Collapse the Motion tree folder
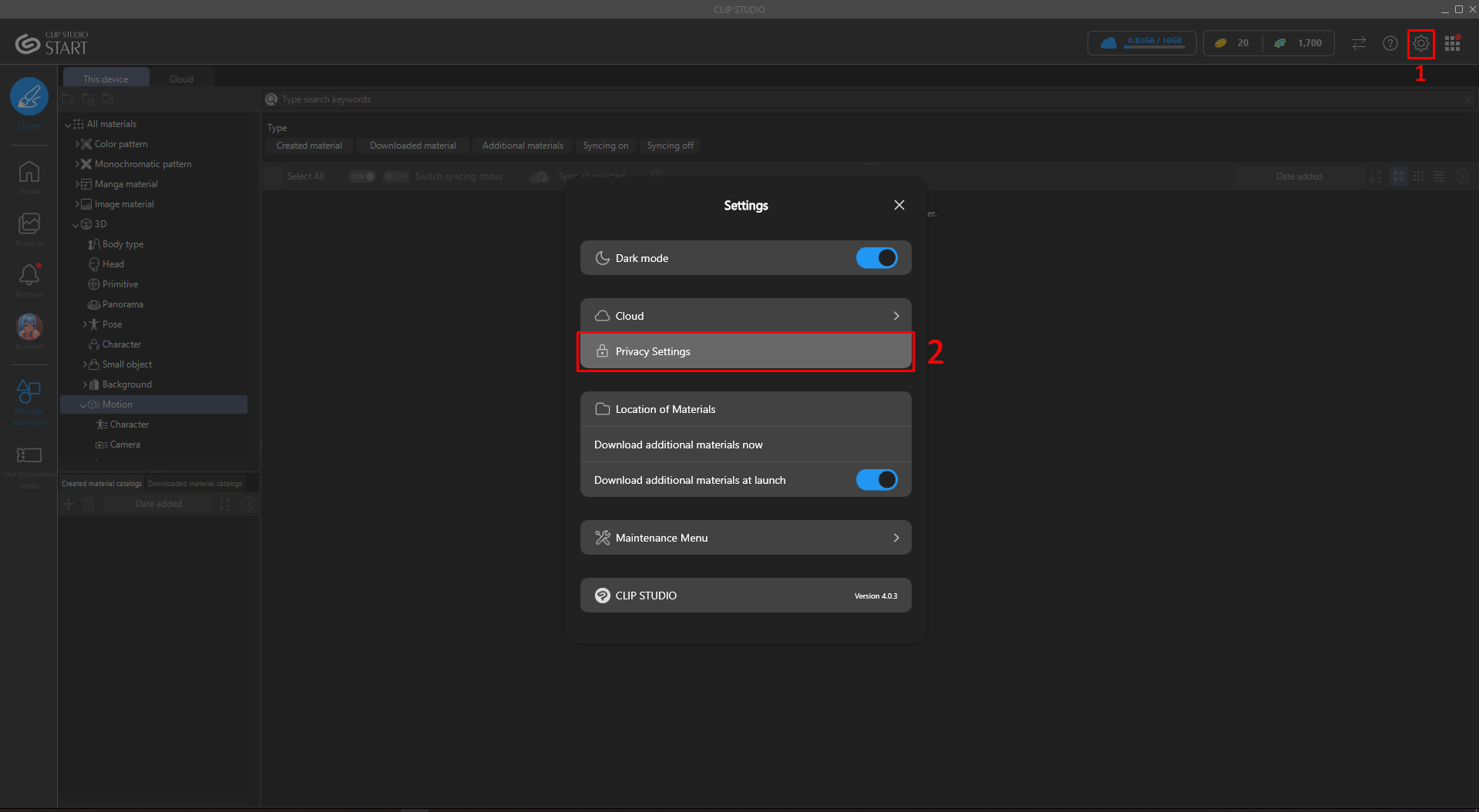Image resolution: width=1479 pixels, height=812 pixels. (x=83, y=405)
